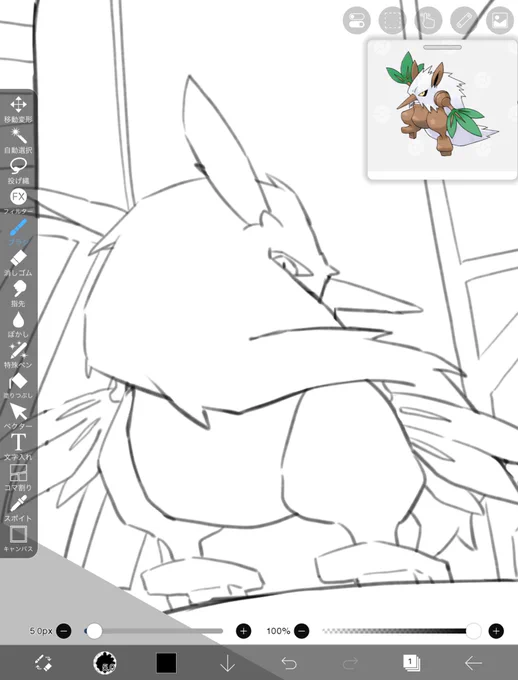Select the Special Pen (特殊ペン) tool
Image resolution: width=518 pixels, height=680 pixels.
click(18, 356)
